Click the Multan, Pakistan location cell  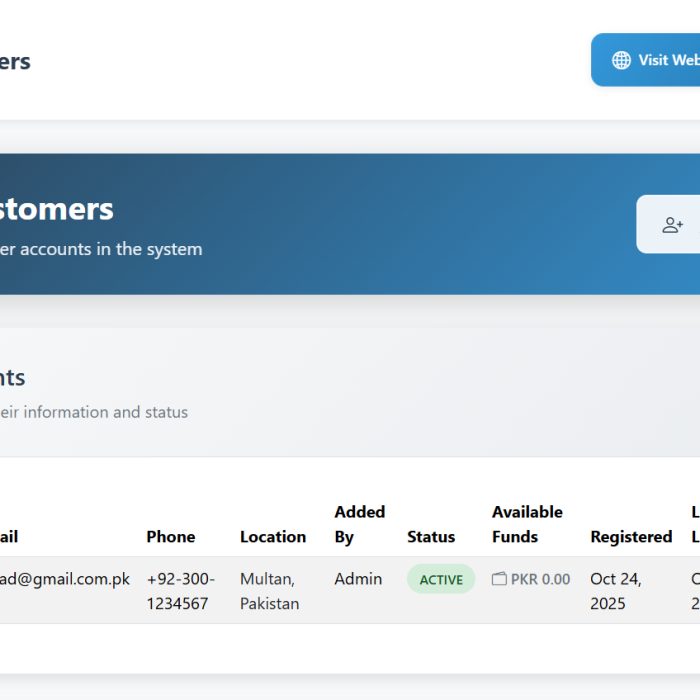(269, 591)
